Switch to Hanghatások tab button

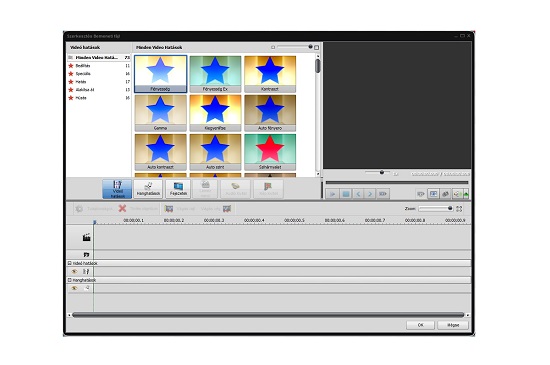click(x=148, y=189)
